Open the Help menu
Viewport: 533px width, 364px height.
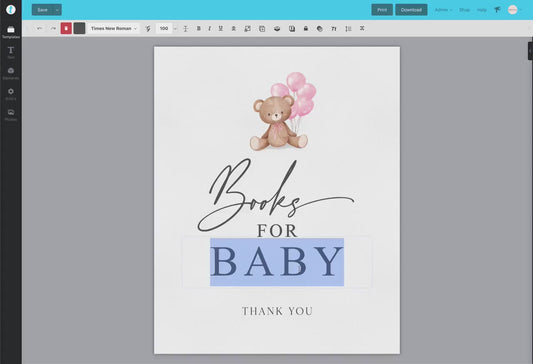click(x=481, y=10)
